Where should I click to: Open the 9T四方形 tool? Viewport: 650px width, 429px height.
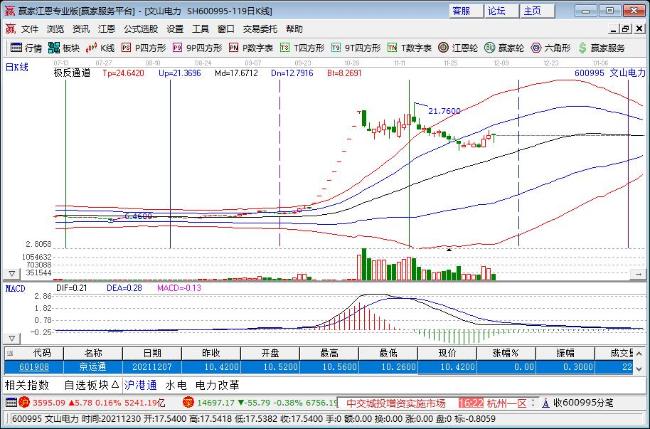pyautogui.click(x=356, y=48)
